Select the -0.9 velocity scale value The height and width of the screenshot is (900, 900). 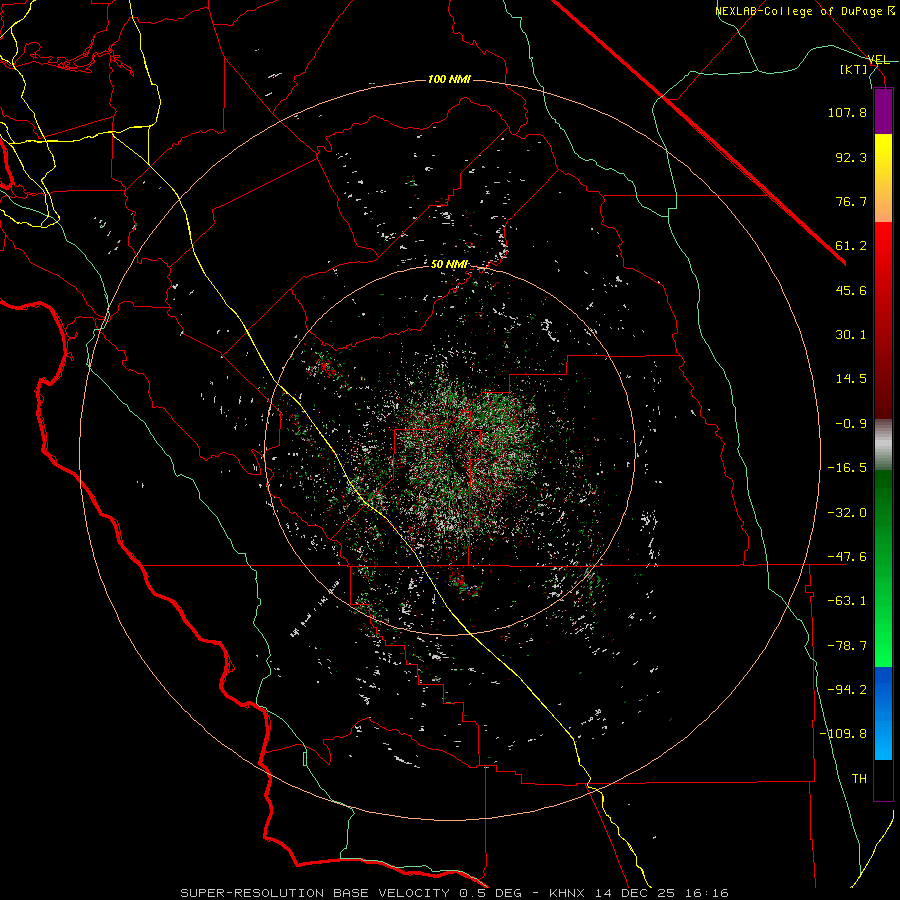851,424
